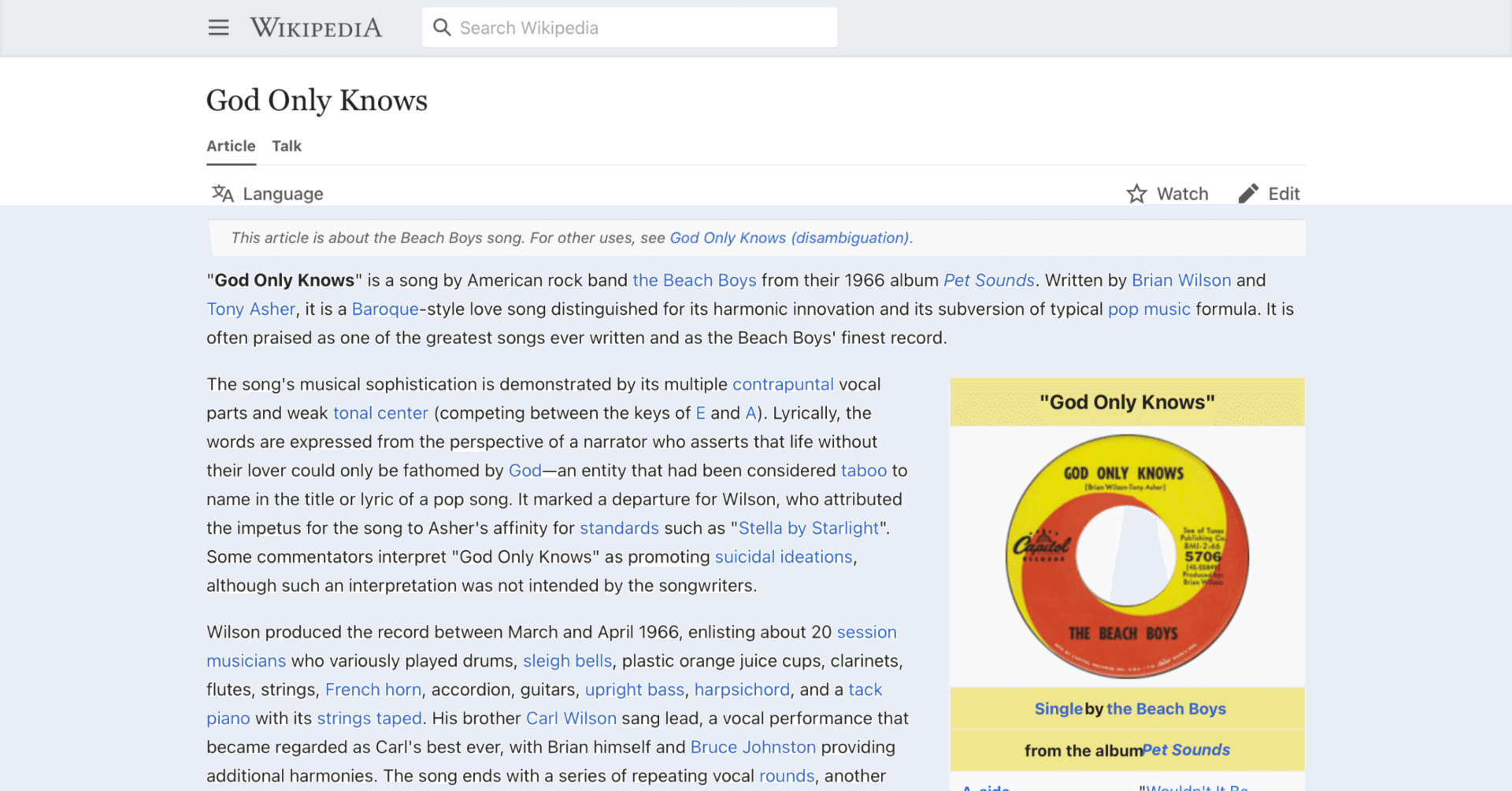Open the Carl Wilson link
Viewport: 1512px width, 791px height.
pyautogui.click(x=571, y=719)
